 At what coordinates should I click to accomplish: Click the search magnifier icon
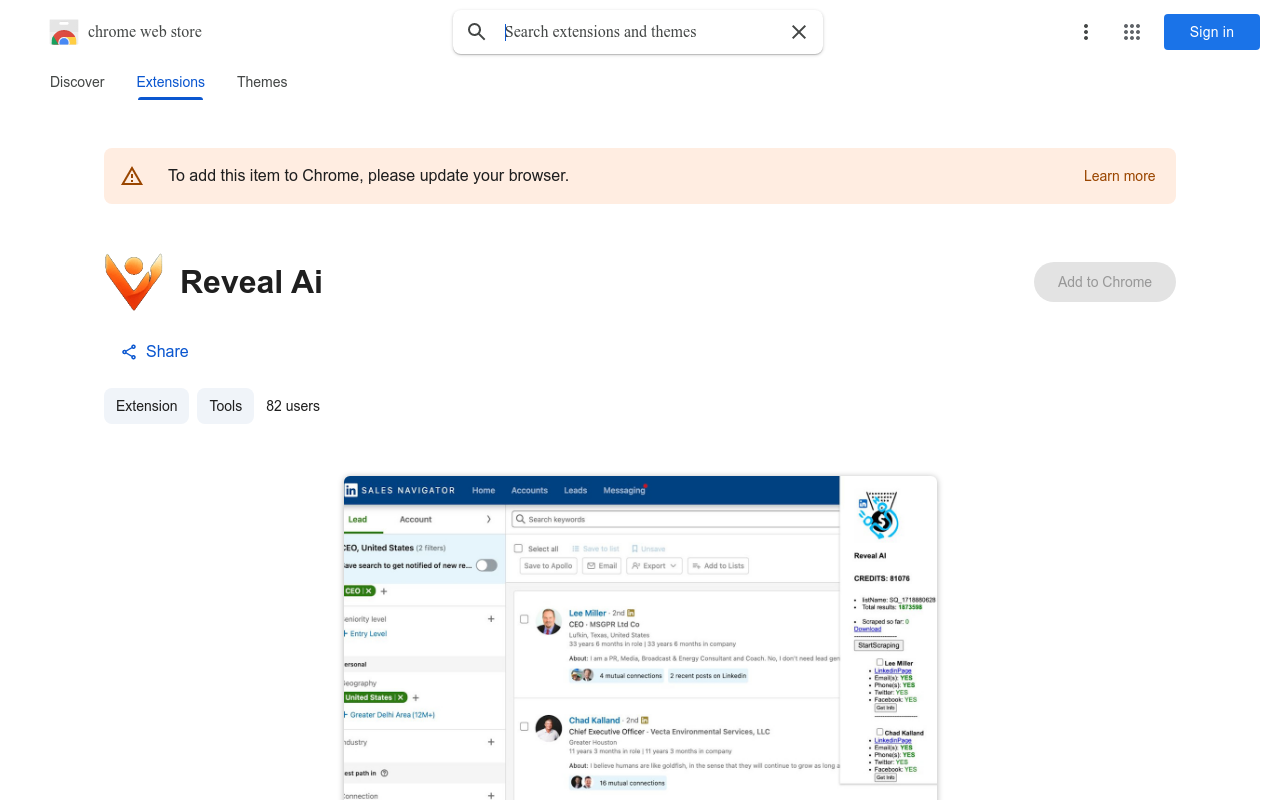coord(477,32)
